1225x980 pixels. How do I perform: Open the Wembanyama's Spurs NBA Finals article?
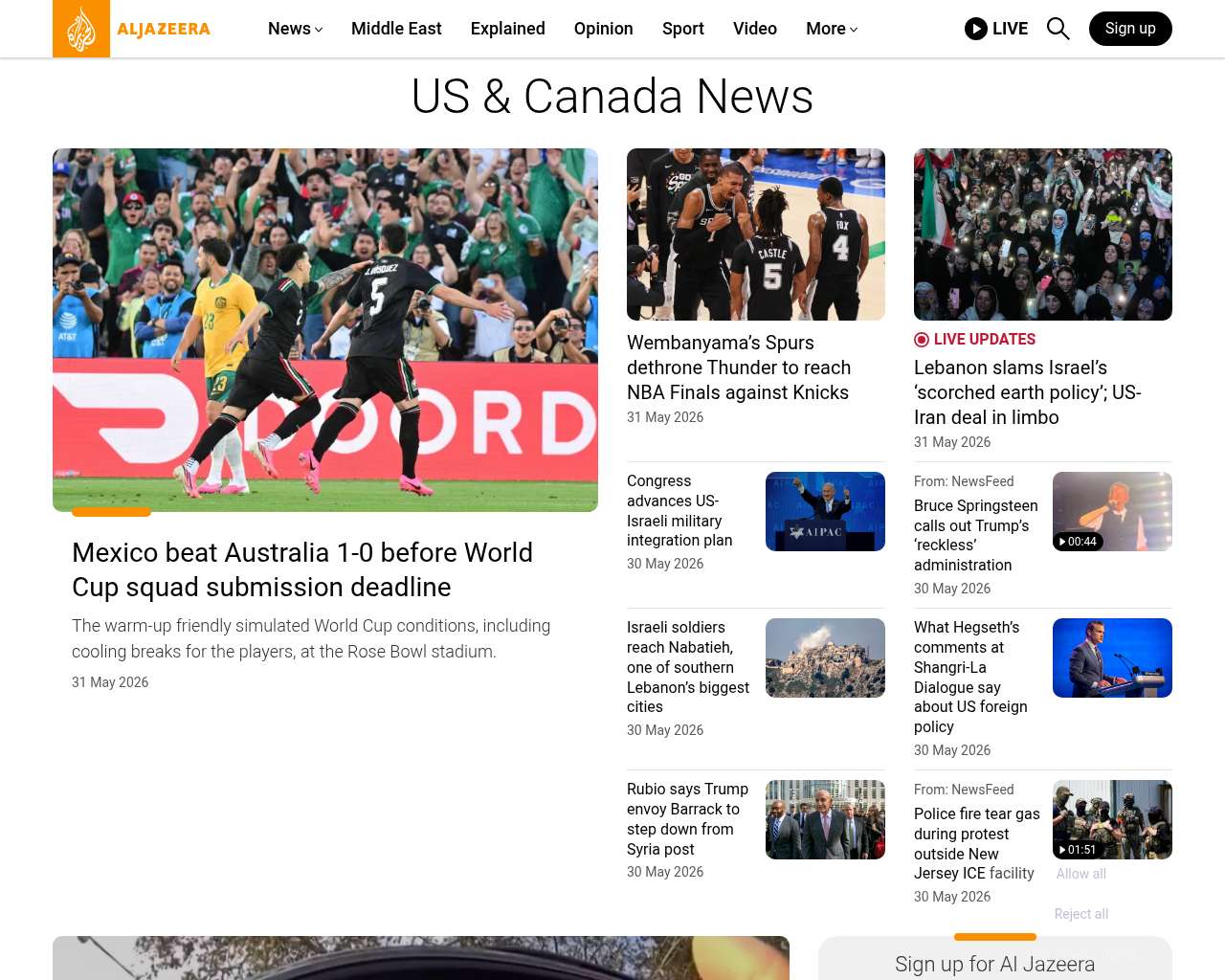pos(739,367)
